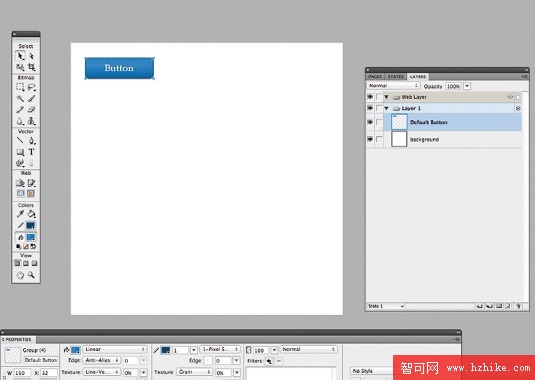
Task: Select the Lasso tool
Action: tap(31, 87)
